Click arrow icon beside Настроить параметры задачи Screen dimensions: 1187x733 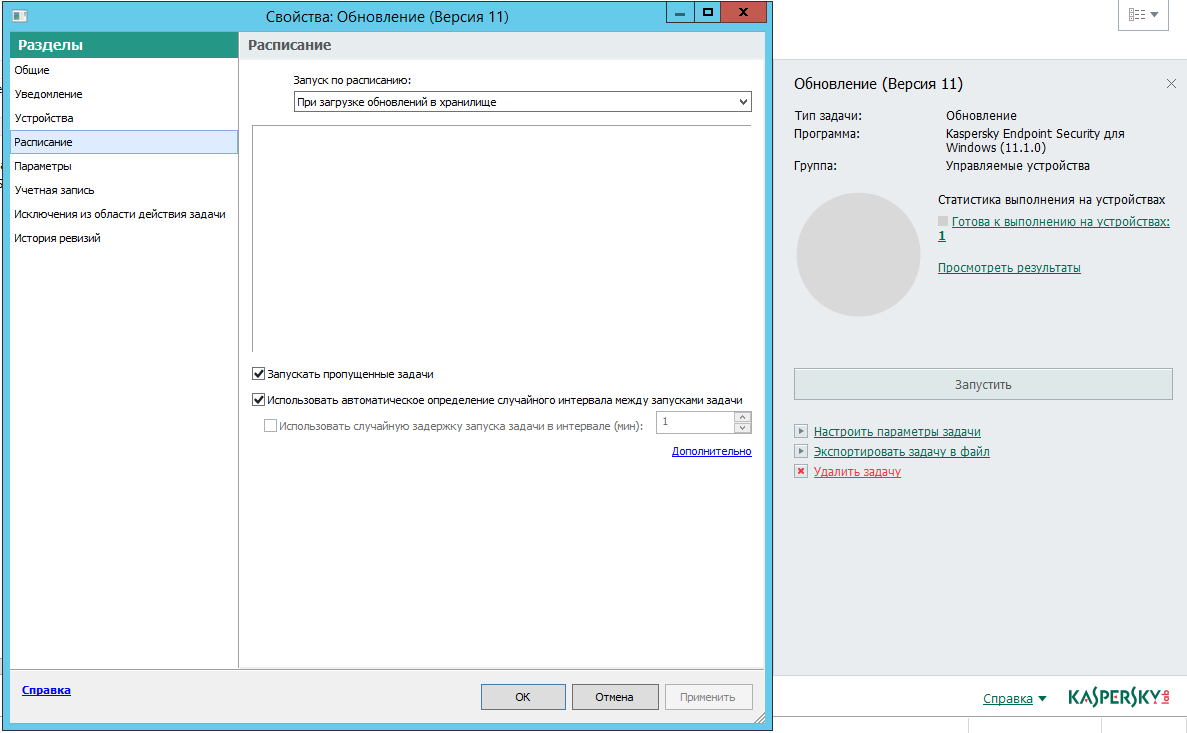tap(801, 431)
